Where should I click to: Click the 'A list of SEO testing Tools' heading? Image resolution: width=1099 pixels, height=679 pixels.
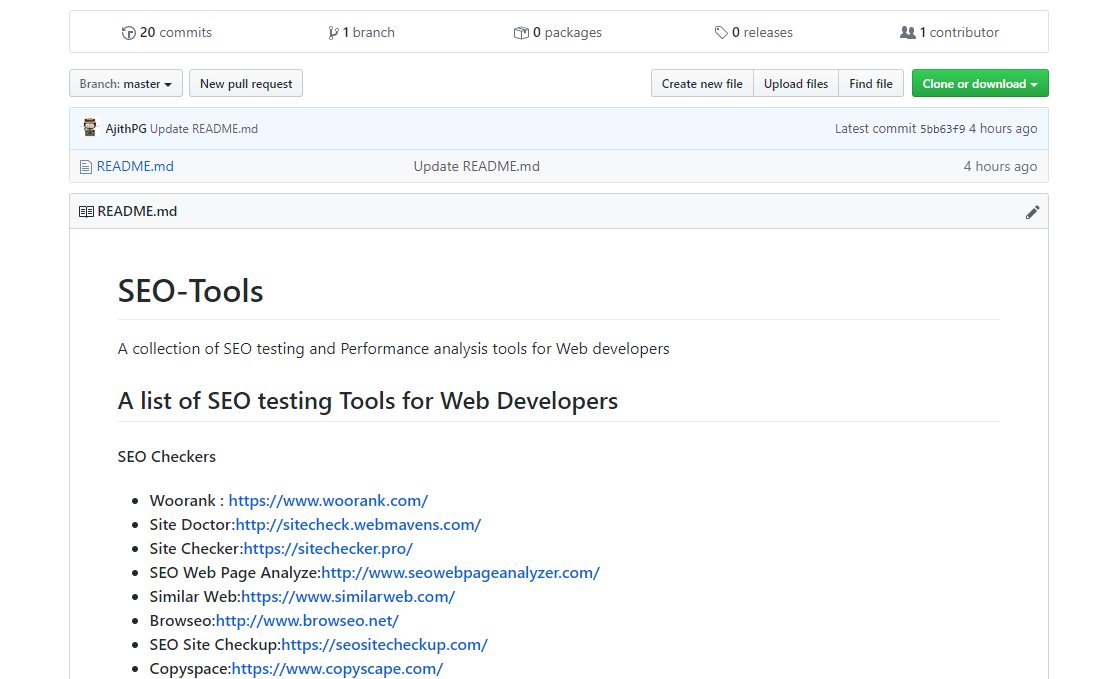[368, 401]
